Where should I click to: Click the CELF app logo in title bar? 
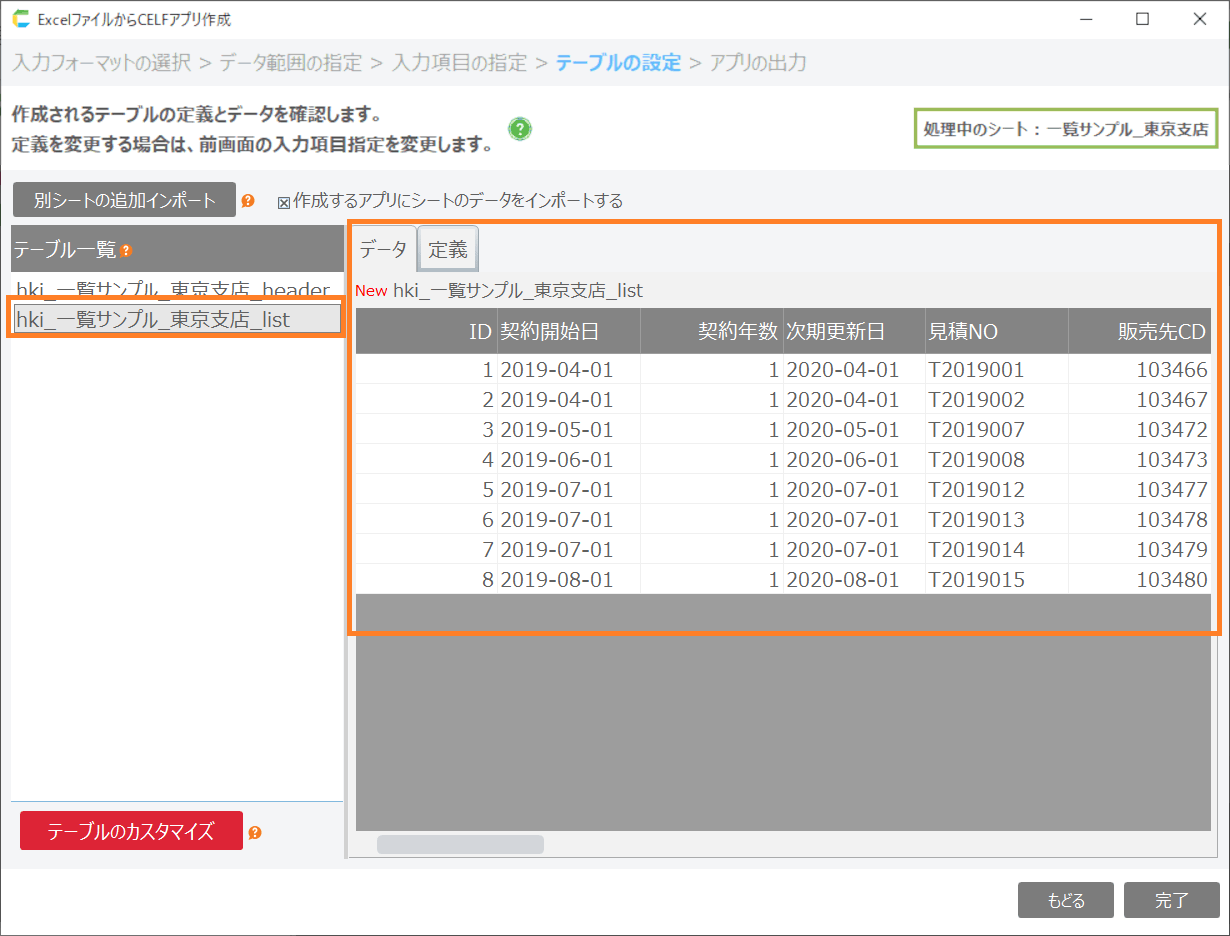coord(21,19)
